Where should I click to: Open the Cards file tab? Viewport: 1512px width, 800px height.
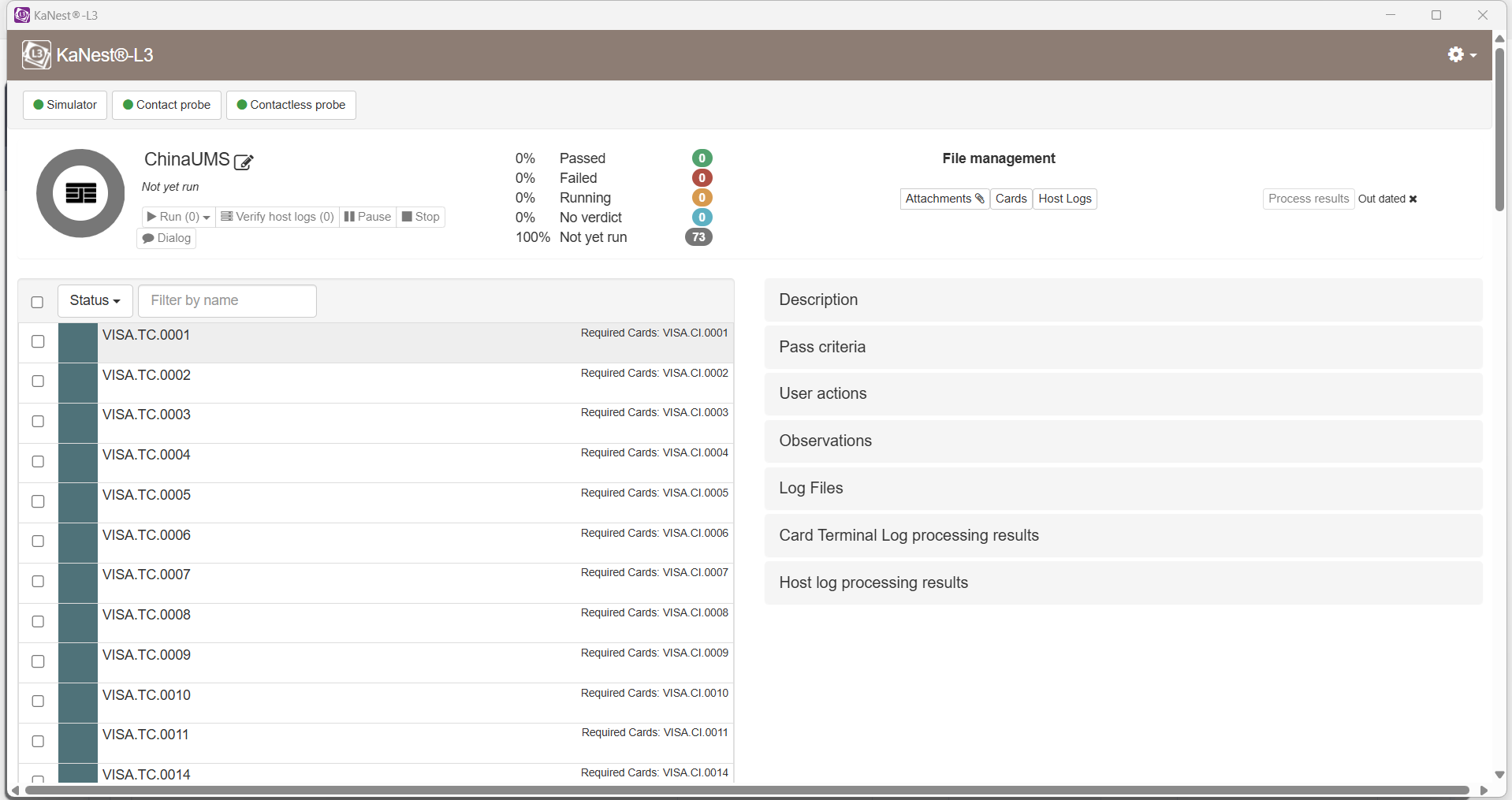coord(1011,199)
